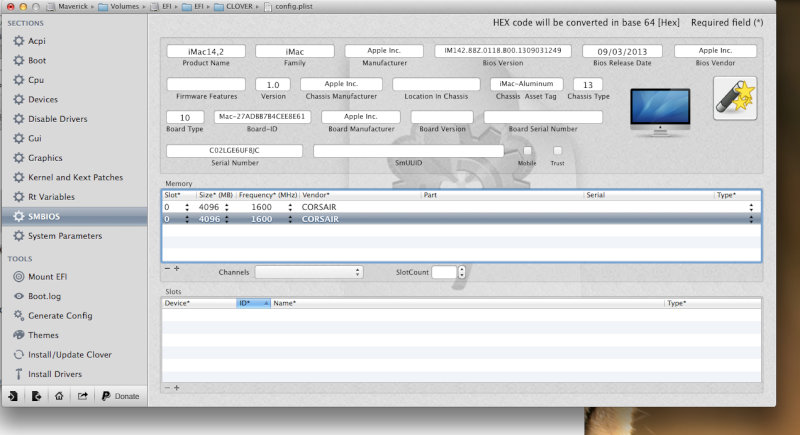Screen dimensions: 800x435
Task: Click the Family field
Action: pyautogui.click(x=294, y=51)
